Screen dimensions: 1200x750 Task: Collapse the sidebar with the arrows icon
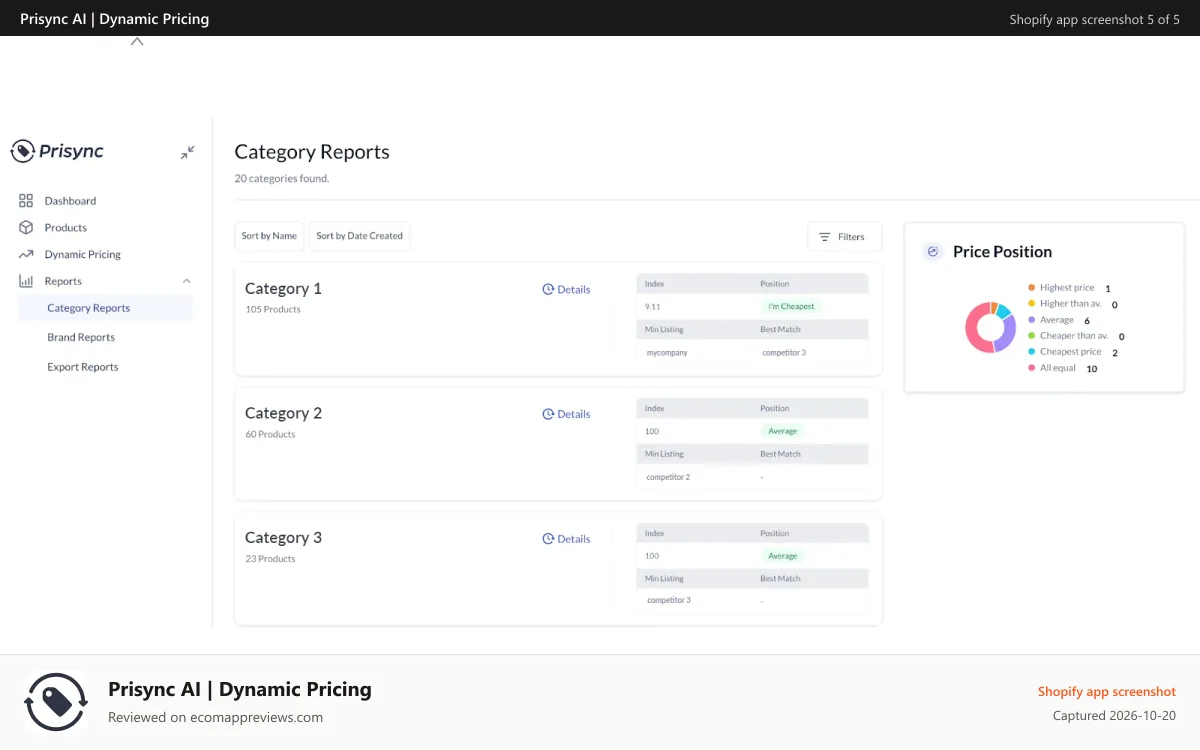[x=187, y=152]
